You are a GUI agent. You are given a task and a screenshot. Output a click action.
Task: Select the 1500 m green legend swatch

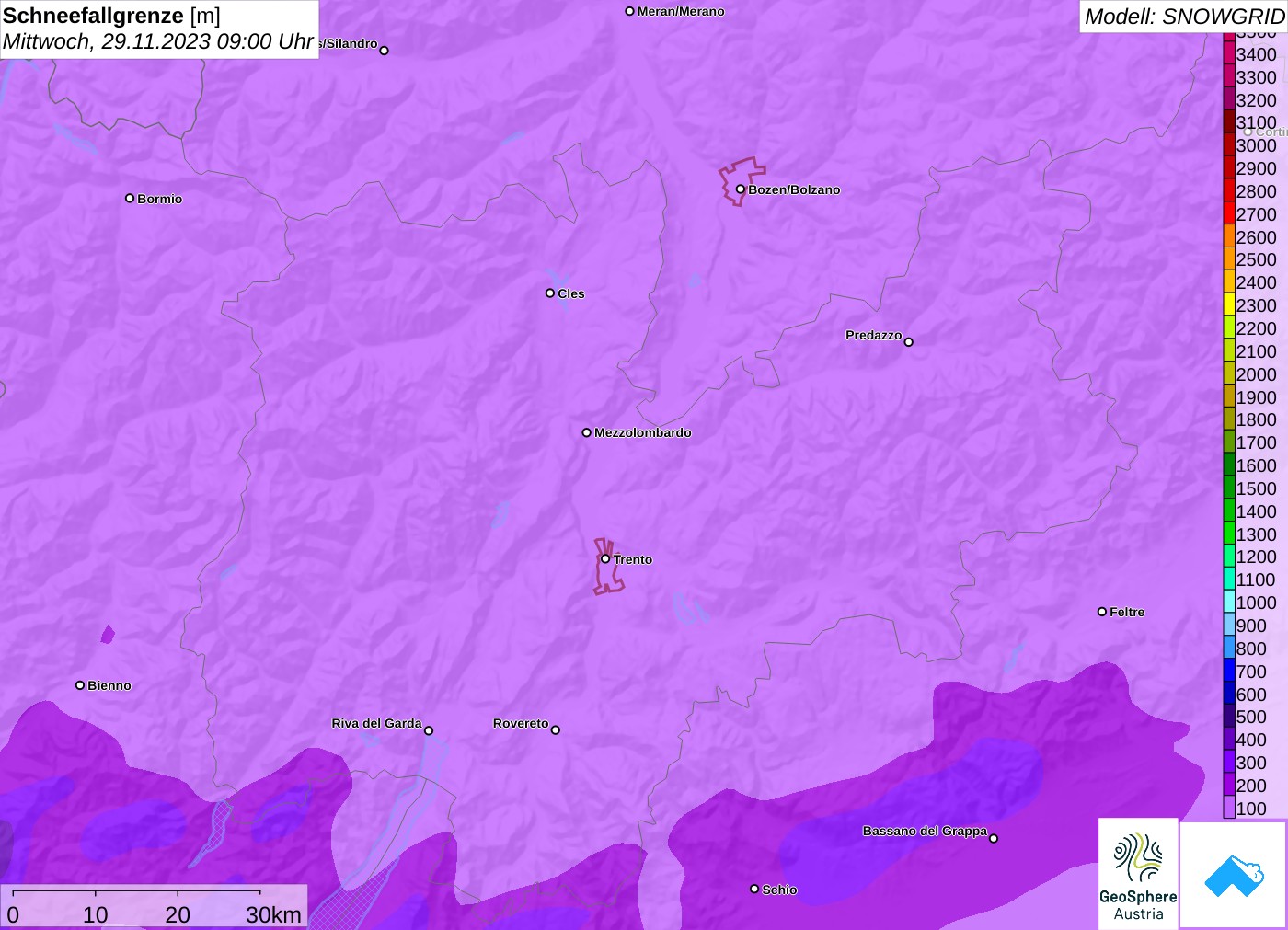coord(1229,488)
